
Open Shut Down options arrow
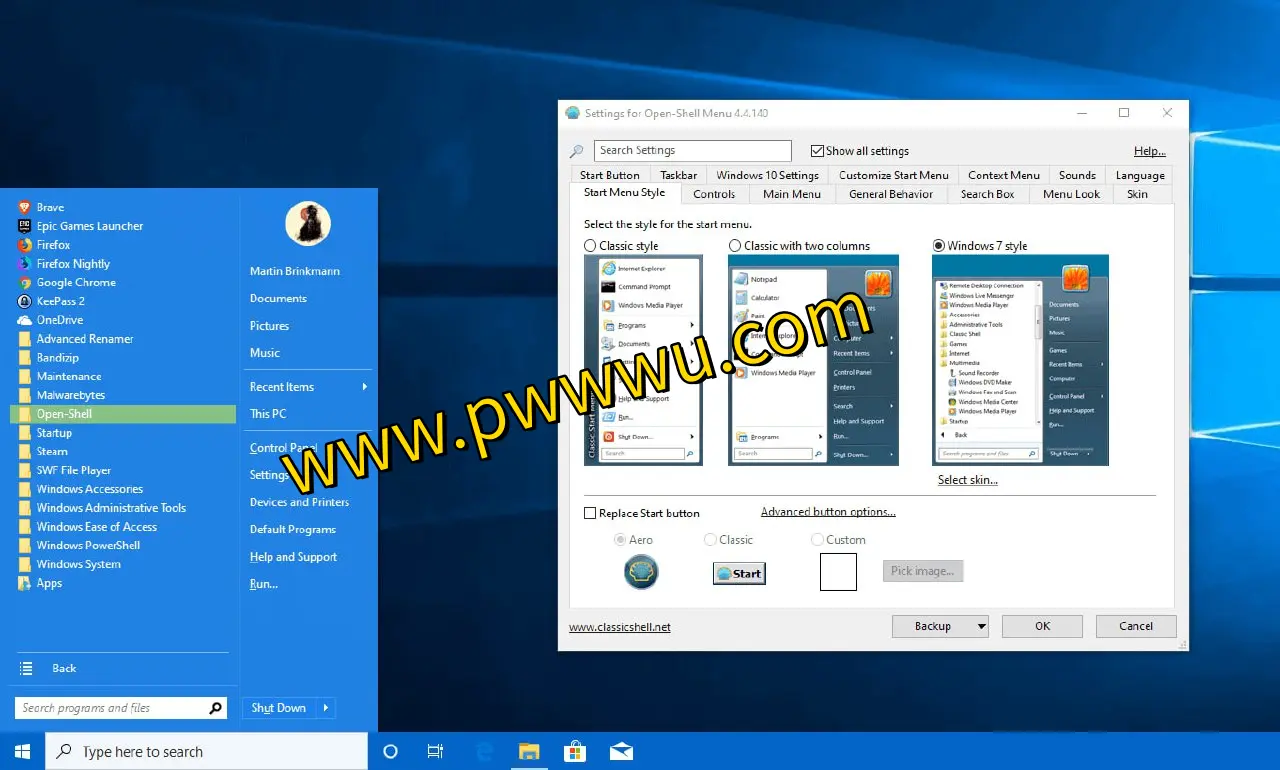325,708
